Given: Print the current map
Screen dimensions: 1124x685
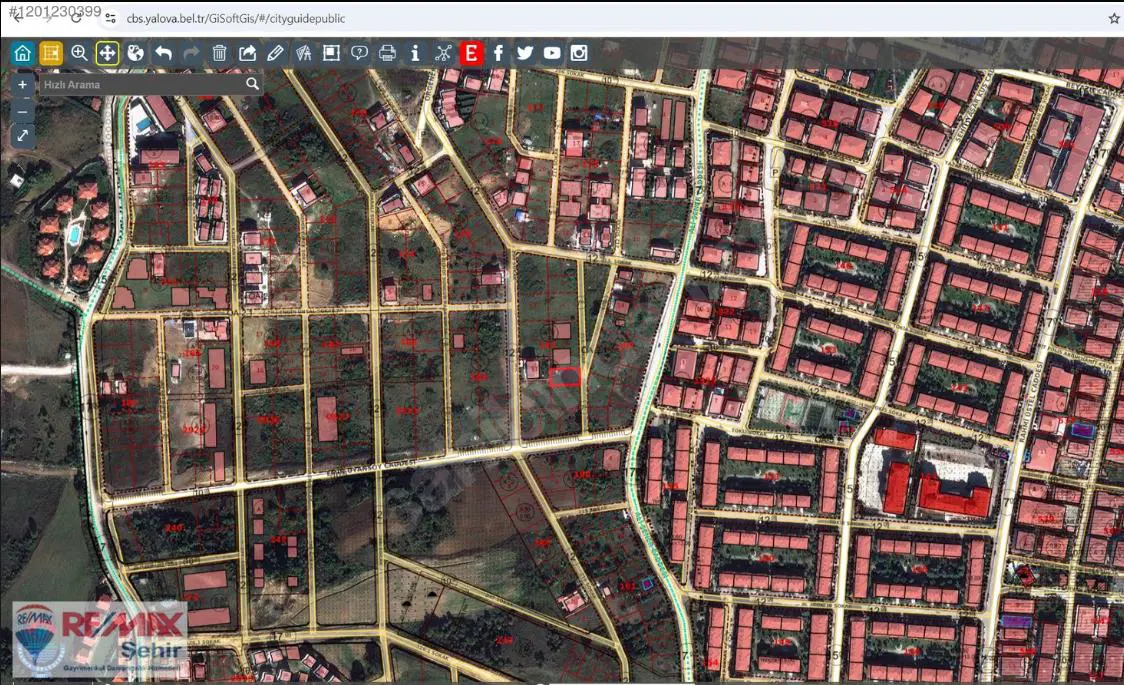Looking at the screenshot, I should pos(387,53).
